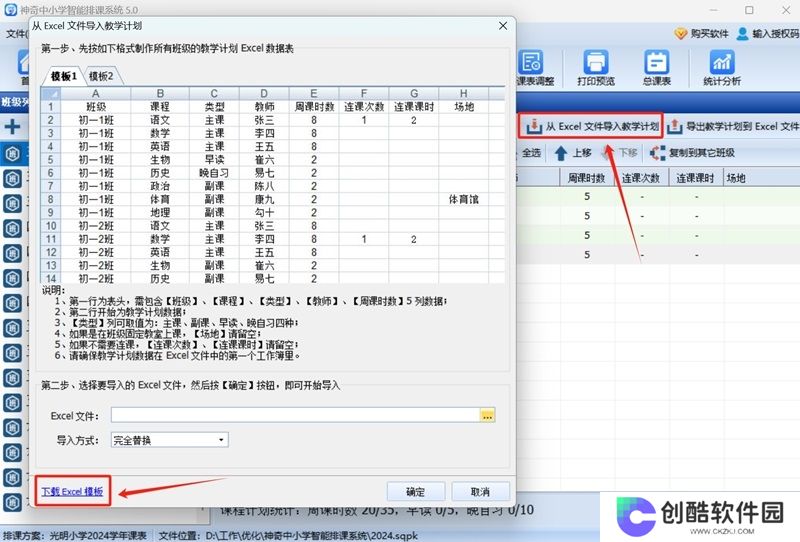800x542 pixels.
Task: Click the 复制到其它班级 button
Action: 692,153
